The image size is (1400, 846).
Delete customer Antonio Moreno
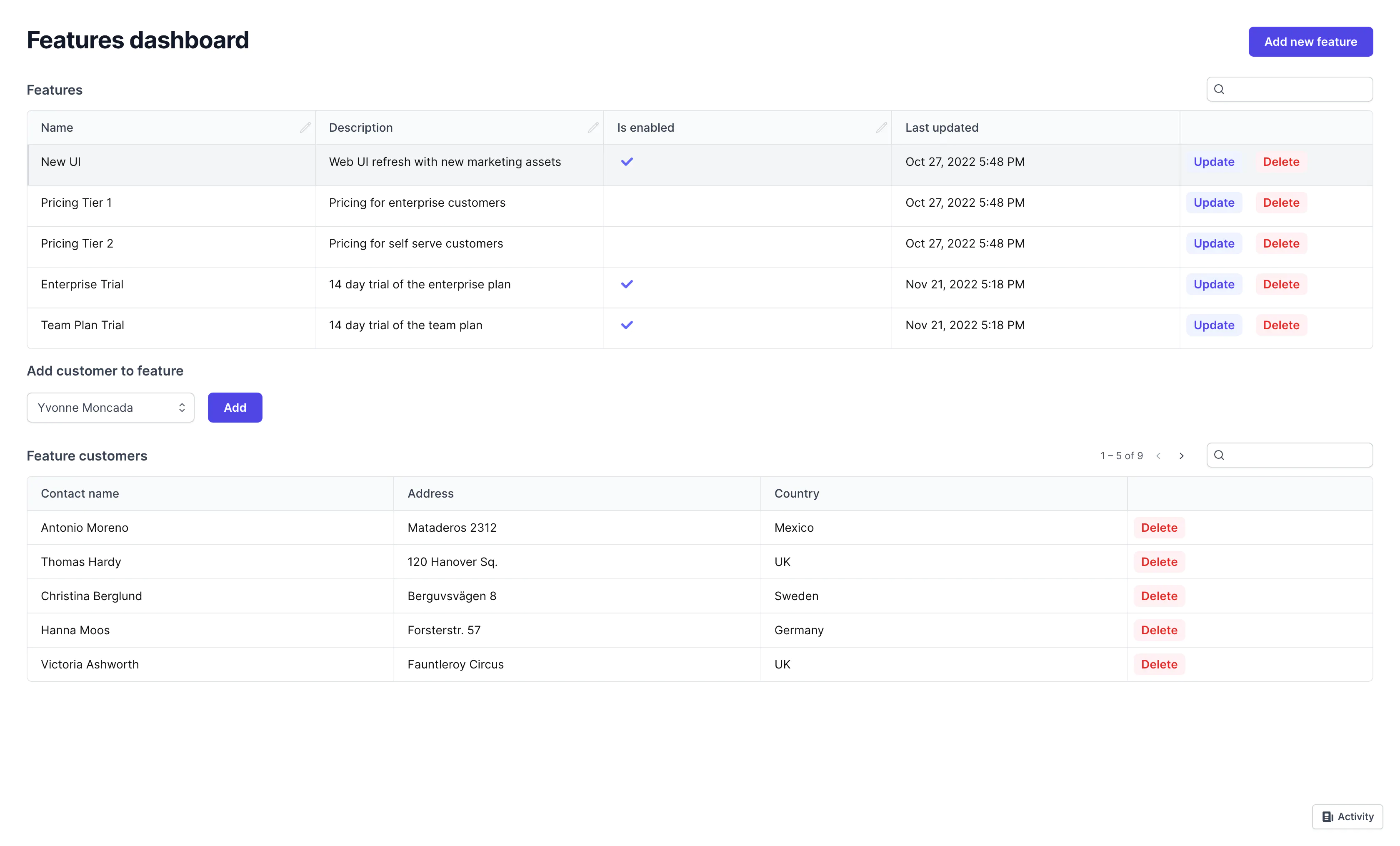(x=1159, y=528)
